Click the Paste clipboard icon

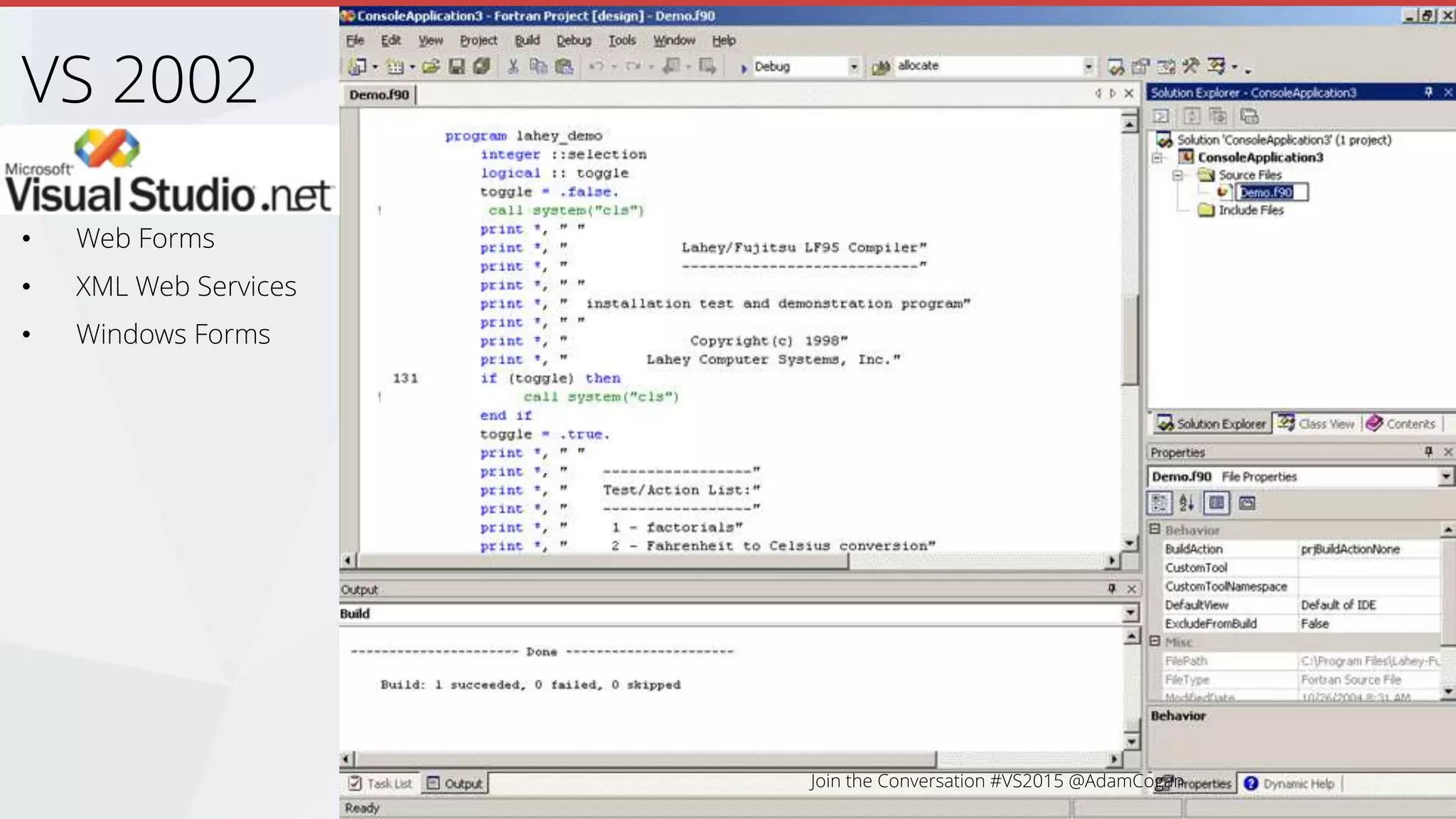pos(564,67)
